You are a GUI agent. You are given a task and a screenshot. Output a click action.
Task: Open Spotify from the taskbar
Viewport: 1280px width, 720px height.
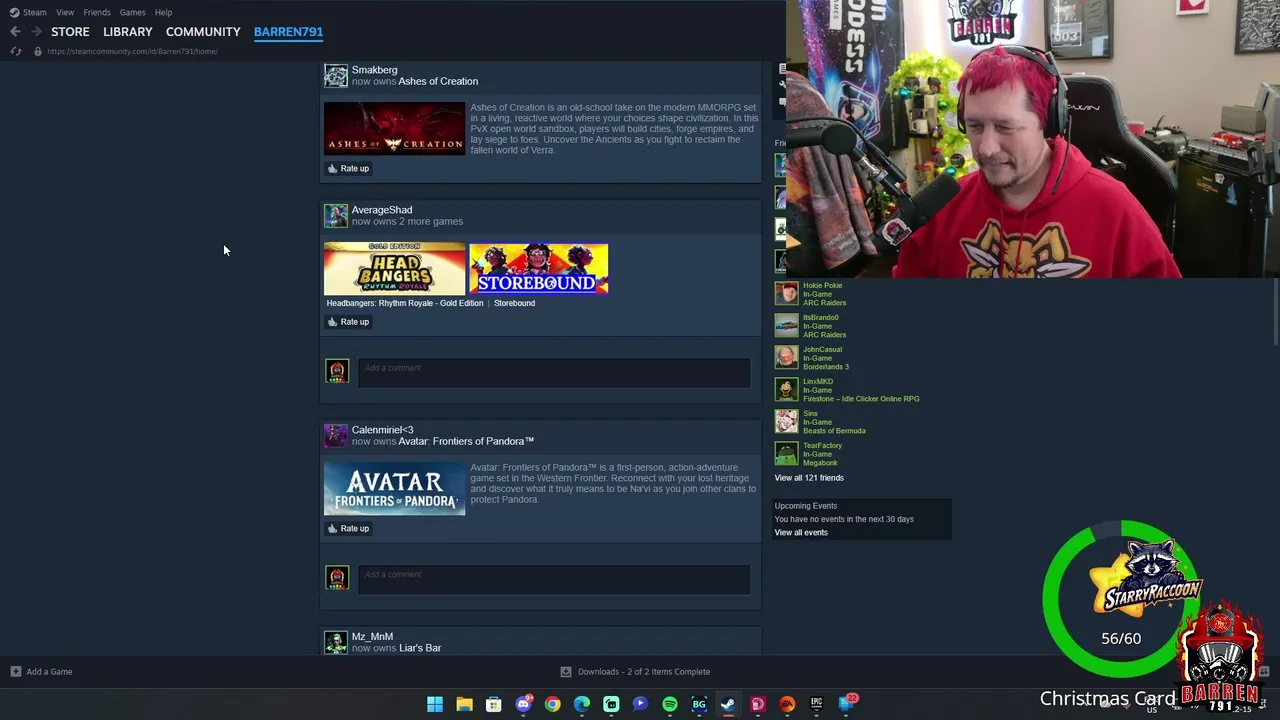[670, 705]
